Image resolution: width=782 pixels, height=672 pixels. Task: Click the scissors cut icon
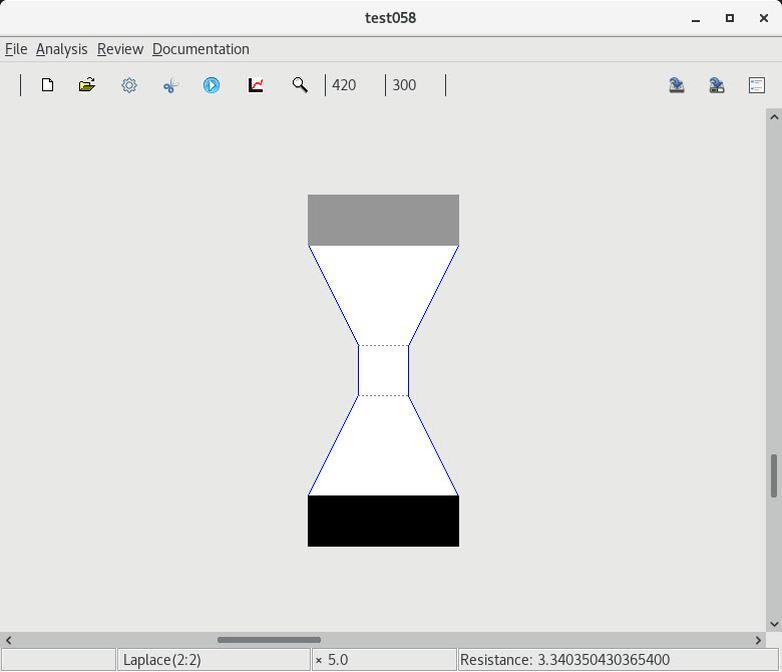pyautogui.click(x=170, y=86)
